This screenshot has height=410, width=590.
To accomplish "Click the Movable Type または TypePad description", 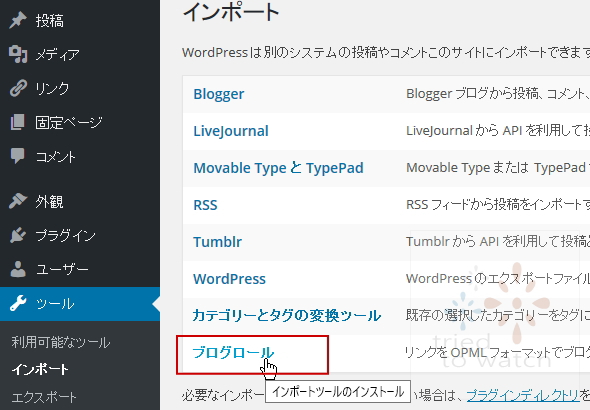I will [x=498, y=167].
